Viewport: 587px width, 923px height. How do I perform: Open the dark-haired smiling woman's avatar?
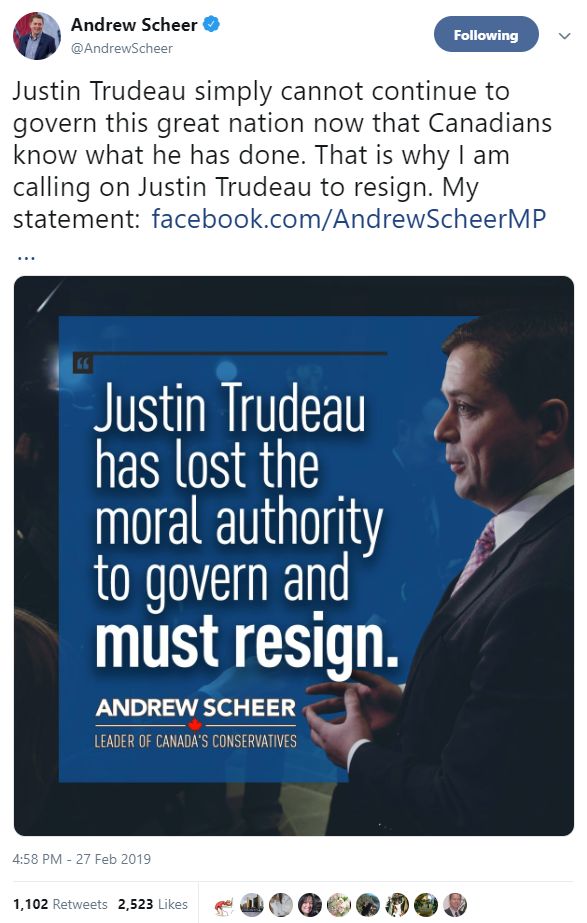click(310, 905)
